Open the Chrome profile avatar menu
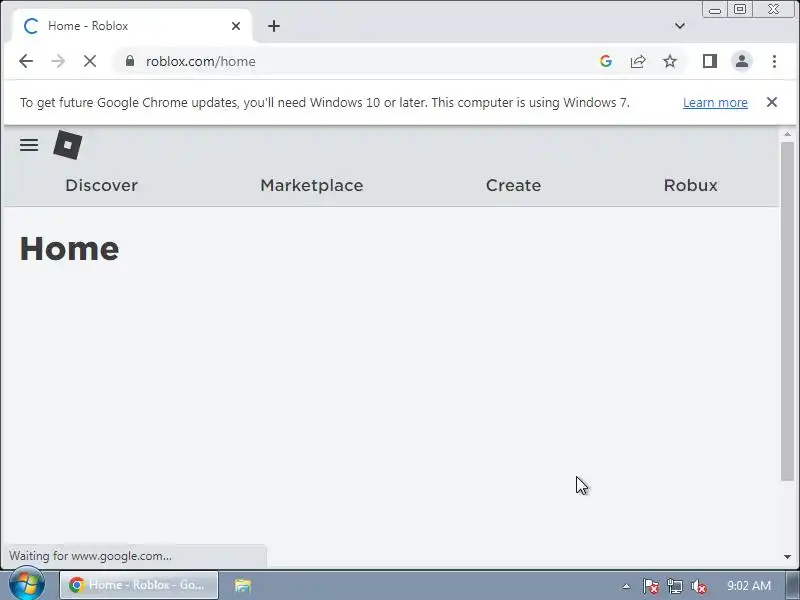The height and width of the screenshot is (600, 800). [x=742, y=61]
